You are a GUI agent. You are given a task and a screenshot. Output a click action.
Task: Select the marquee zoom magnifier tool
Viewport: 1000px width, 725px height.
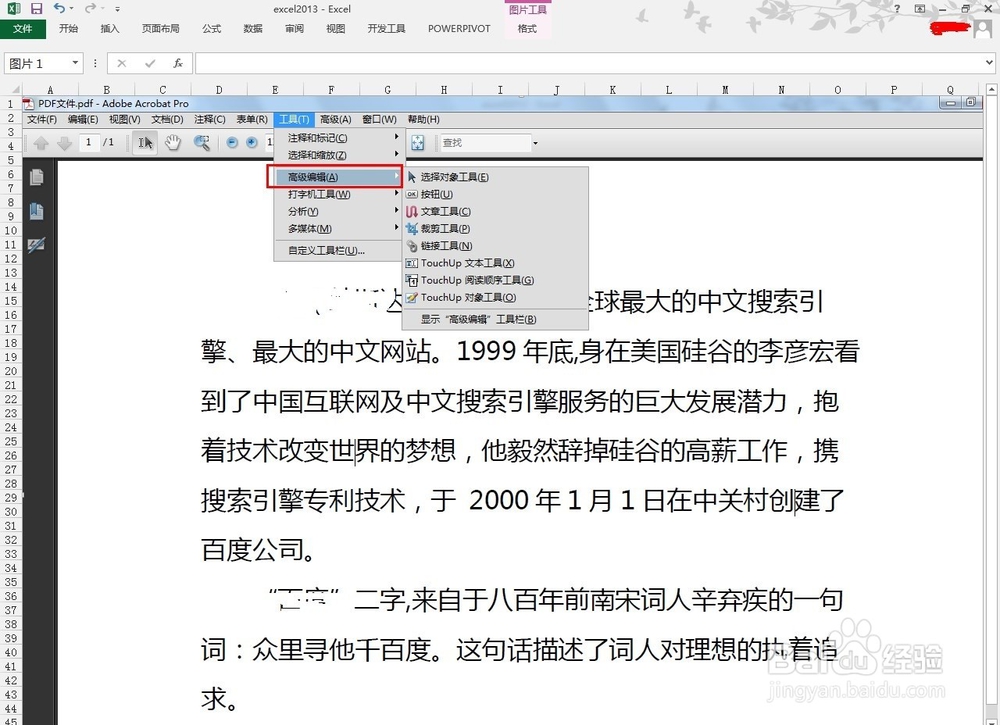(x=202, y=143)
